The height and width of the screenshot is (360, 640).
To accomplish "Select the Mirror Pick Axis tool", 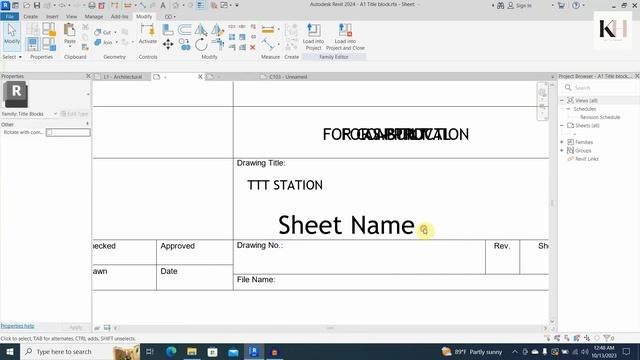I will tap(201, 29).
